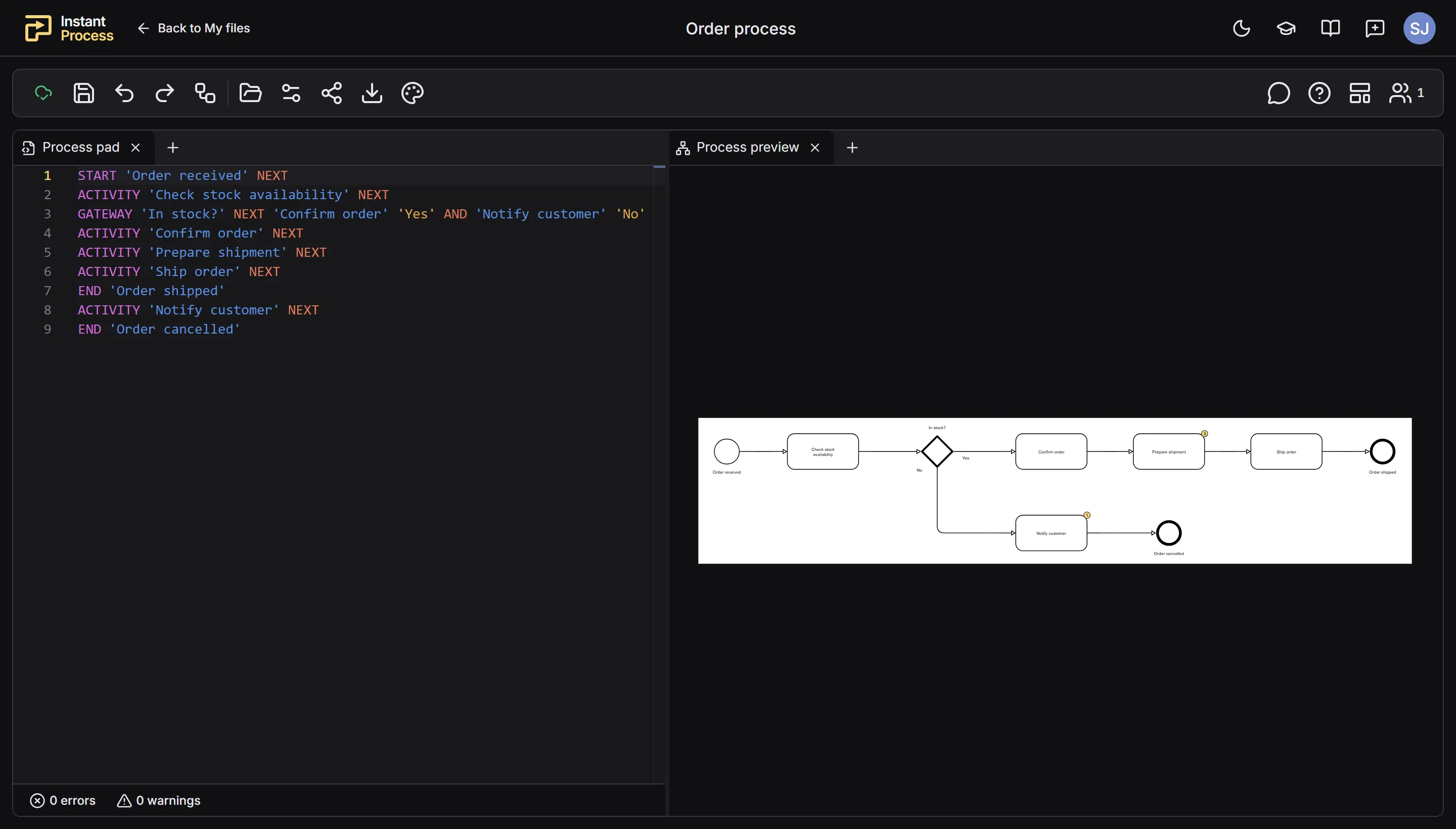Share the process via the share icon
Screen dimensions: 1456x829
click(x=332, y=93)
